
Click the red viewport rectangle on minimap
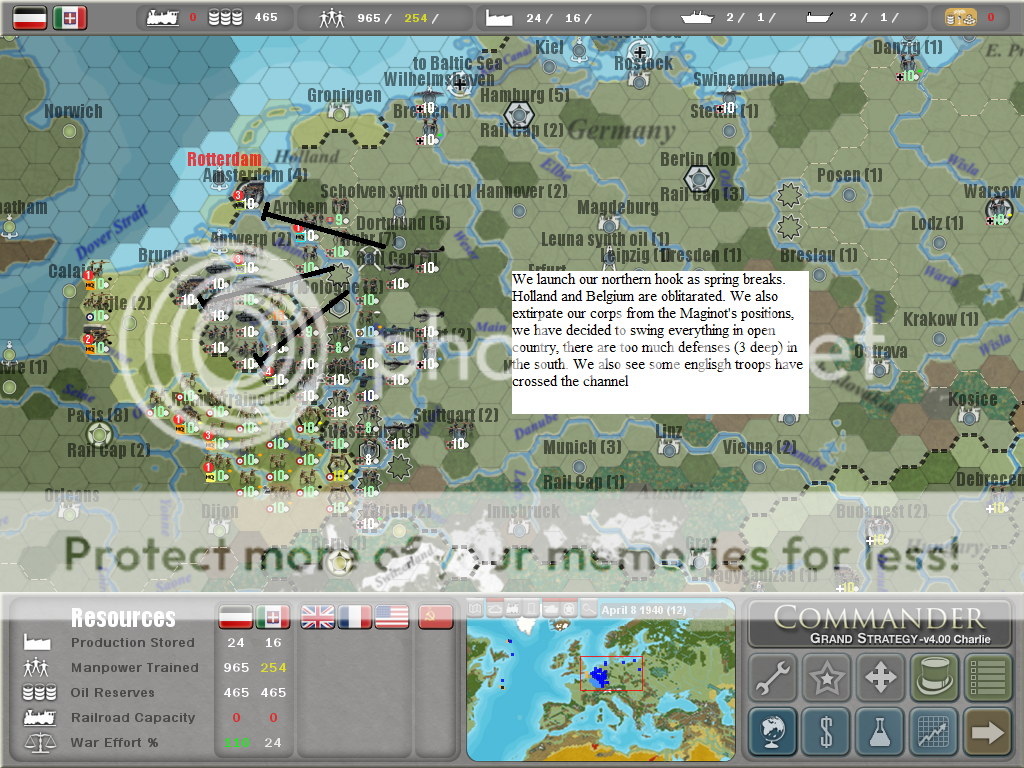tap(611, 673)
